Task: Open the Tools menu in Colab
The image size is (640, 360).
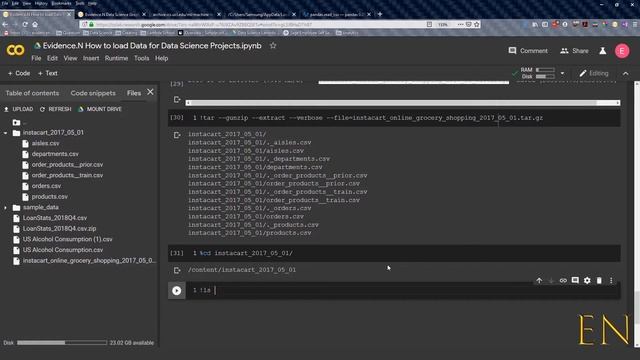Action: pyautogui.click(x=142, y=58)
